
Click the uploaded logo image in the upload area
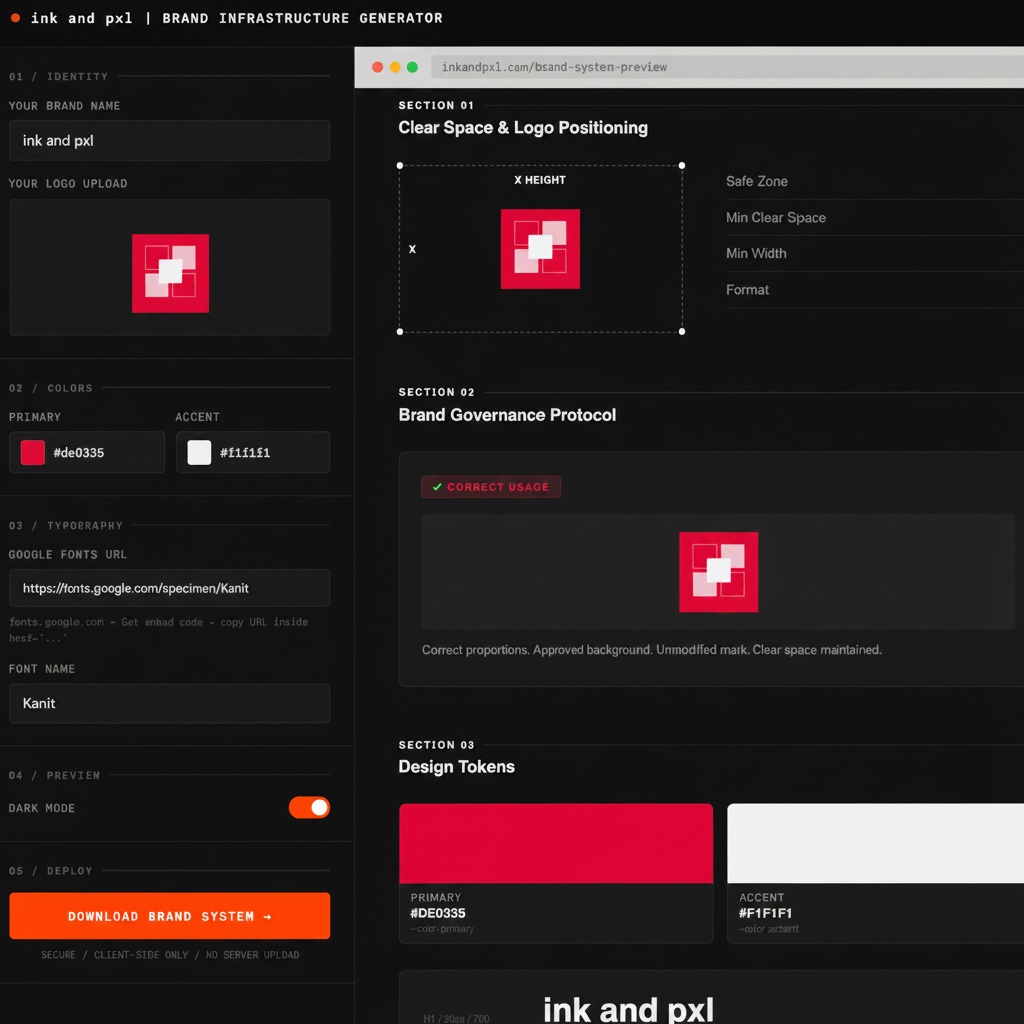[170, 273]
